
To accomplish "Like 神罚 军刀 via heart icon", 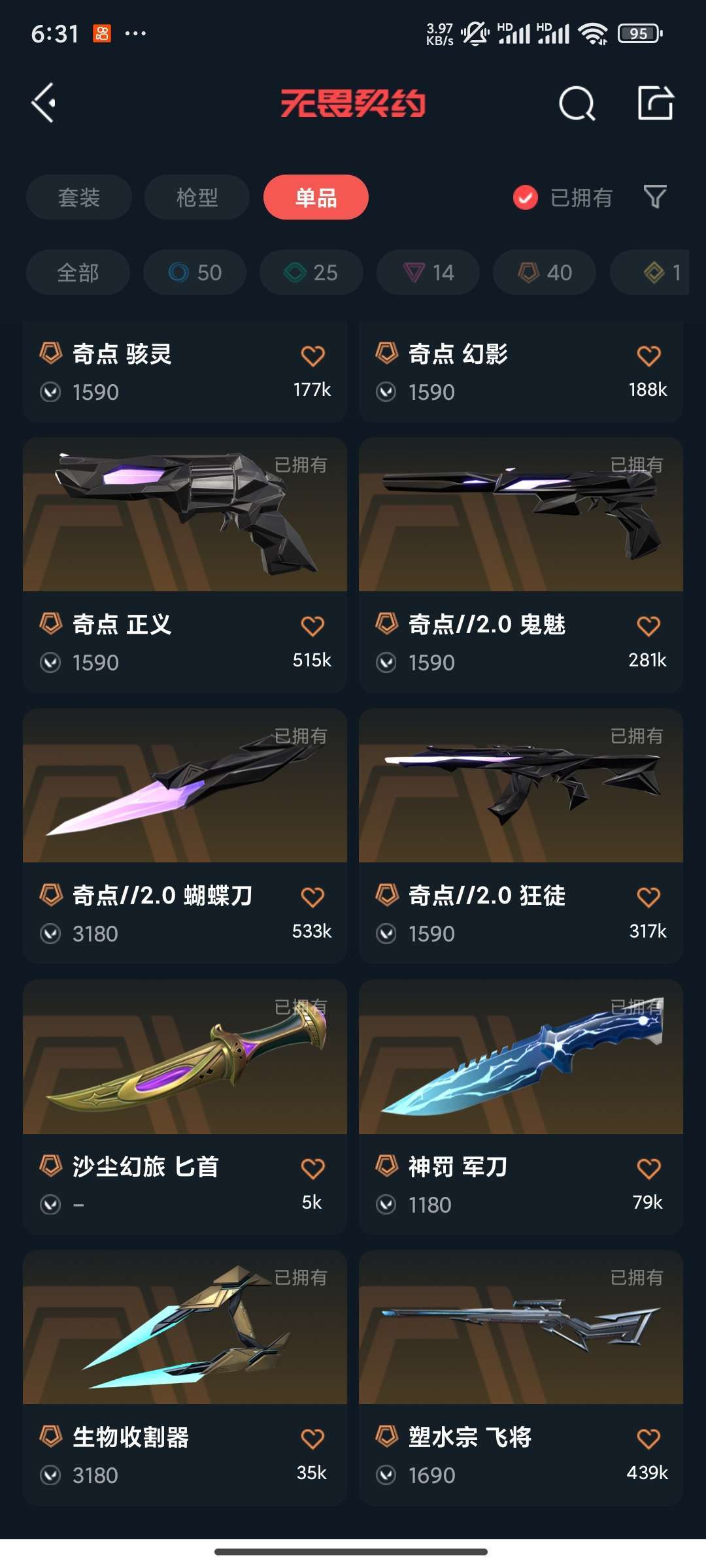I will (x=648, y=1168).
